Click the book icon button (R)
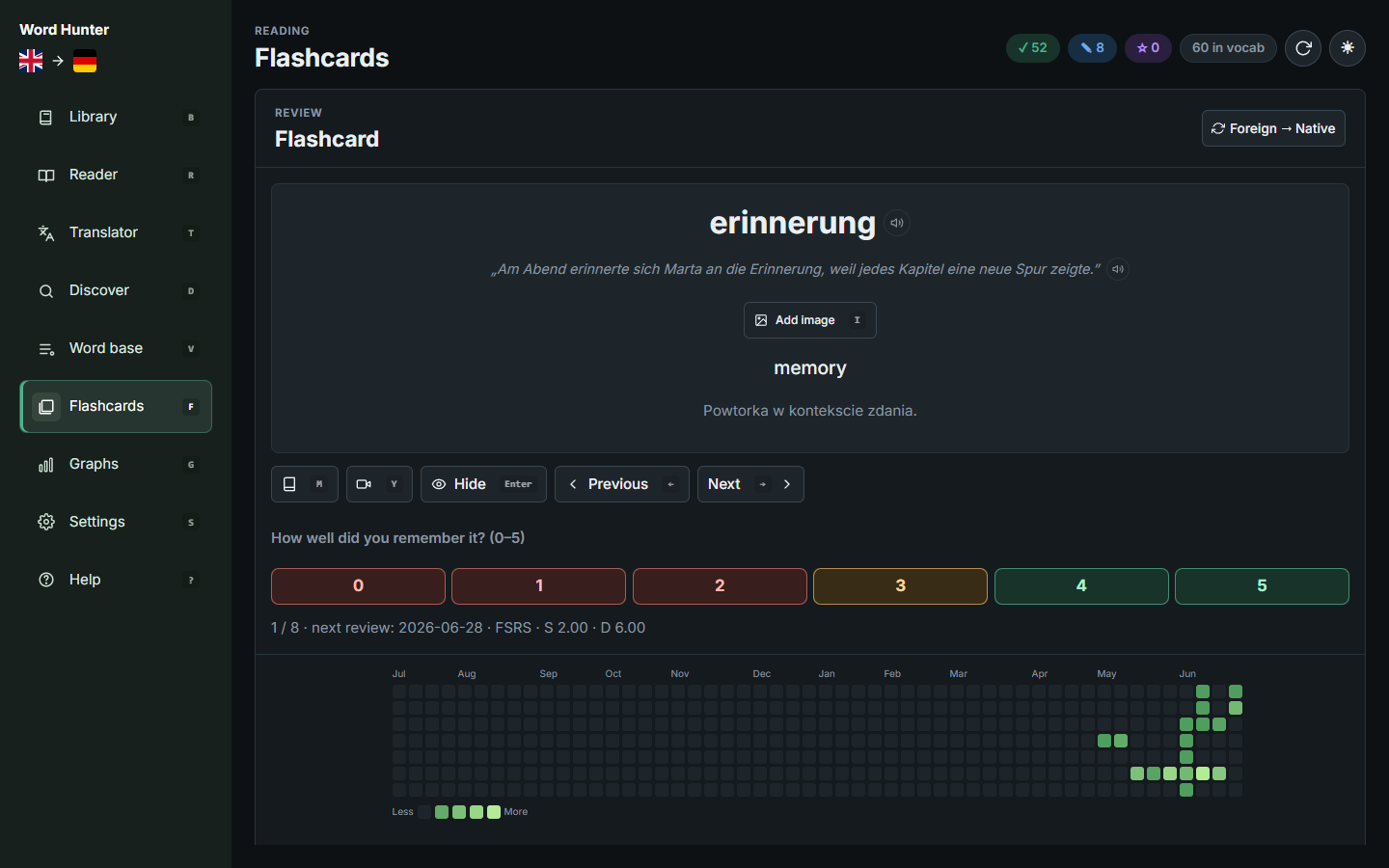The image size is (1389, 868). click(305, 484)
